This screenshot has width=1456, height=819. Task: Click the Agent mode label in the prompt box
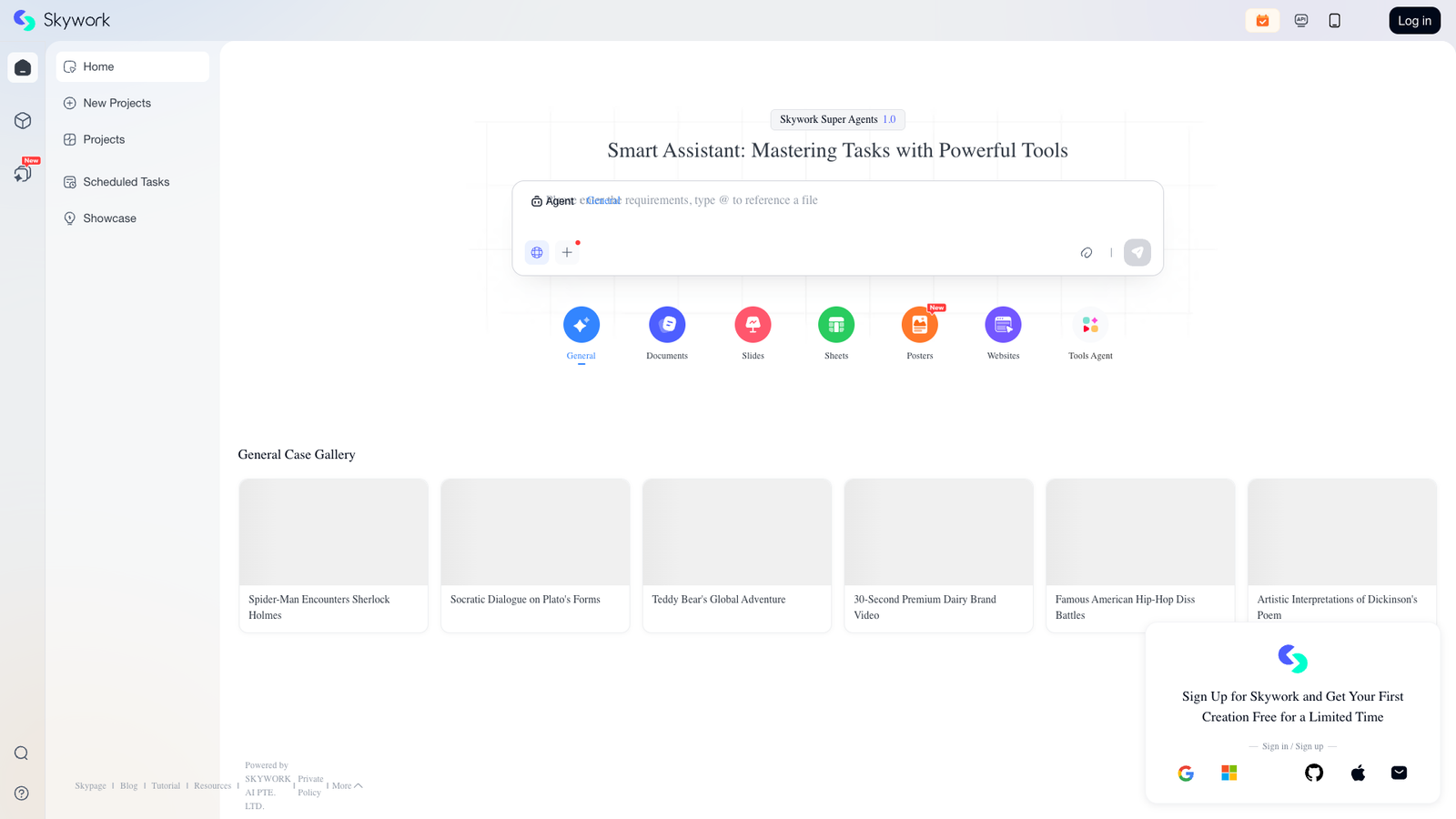(x=552, y=201)
